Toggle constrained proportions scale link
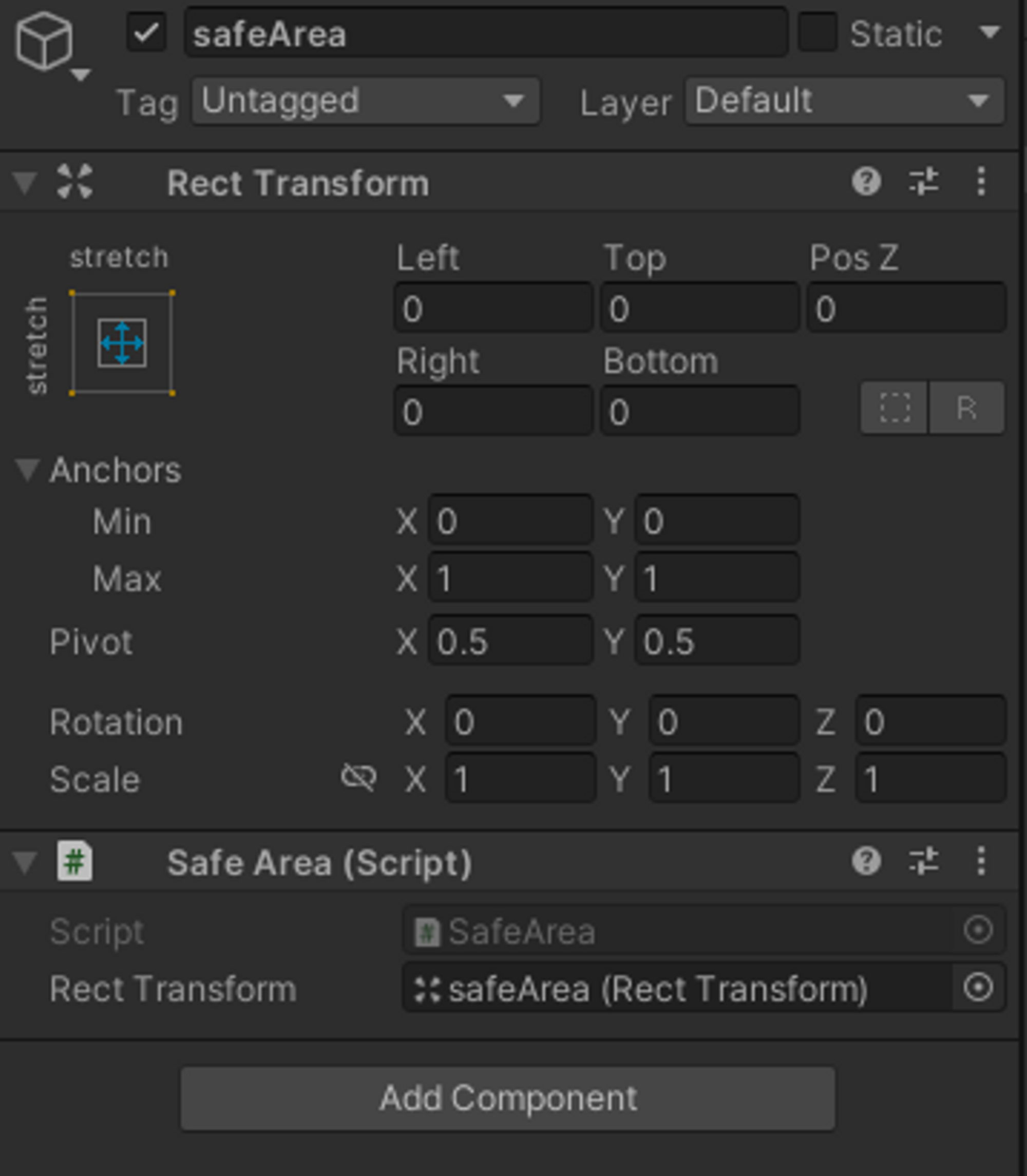This screenshot has height=1176, width=1027. point(359,778)
